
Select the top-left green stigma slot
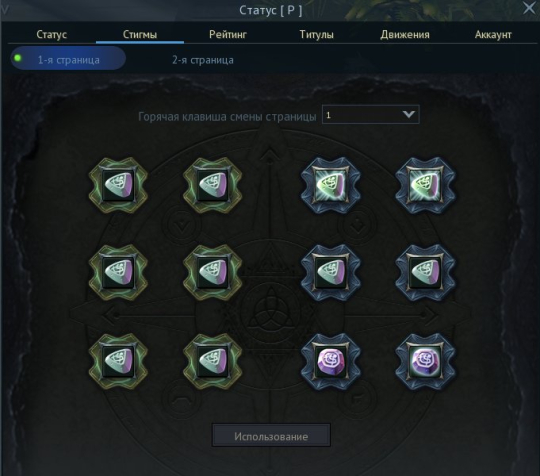(x=118, y=185)
